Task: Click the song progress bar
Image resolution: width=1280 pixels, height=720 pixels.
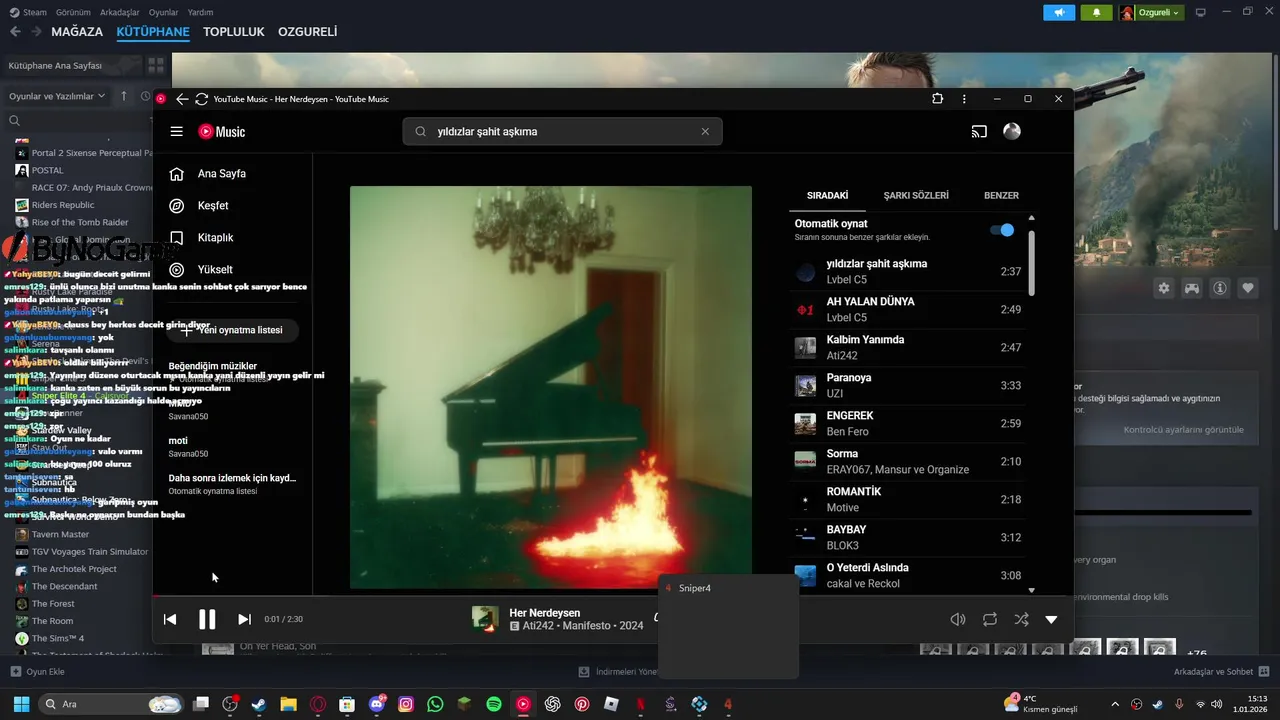Action: click(x=613, y=596)
